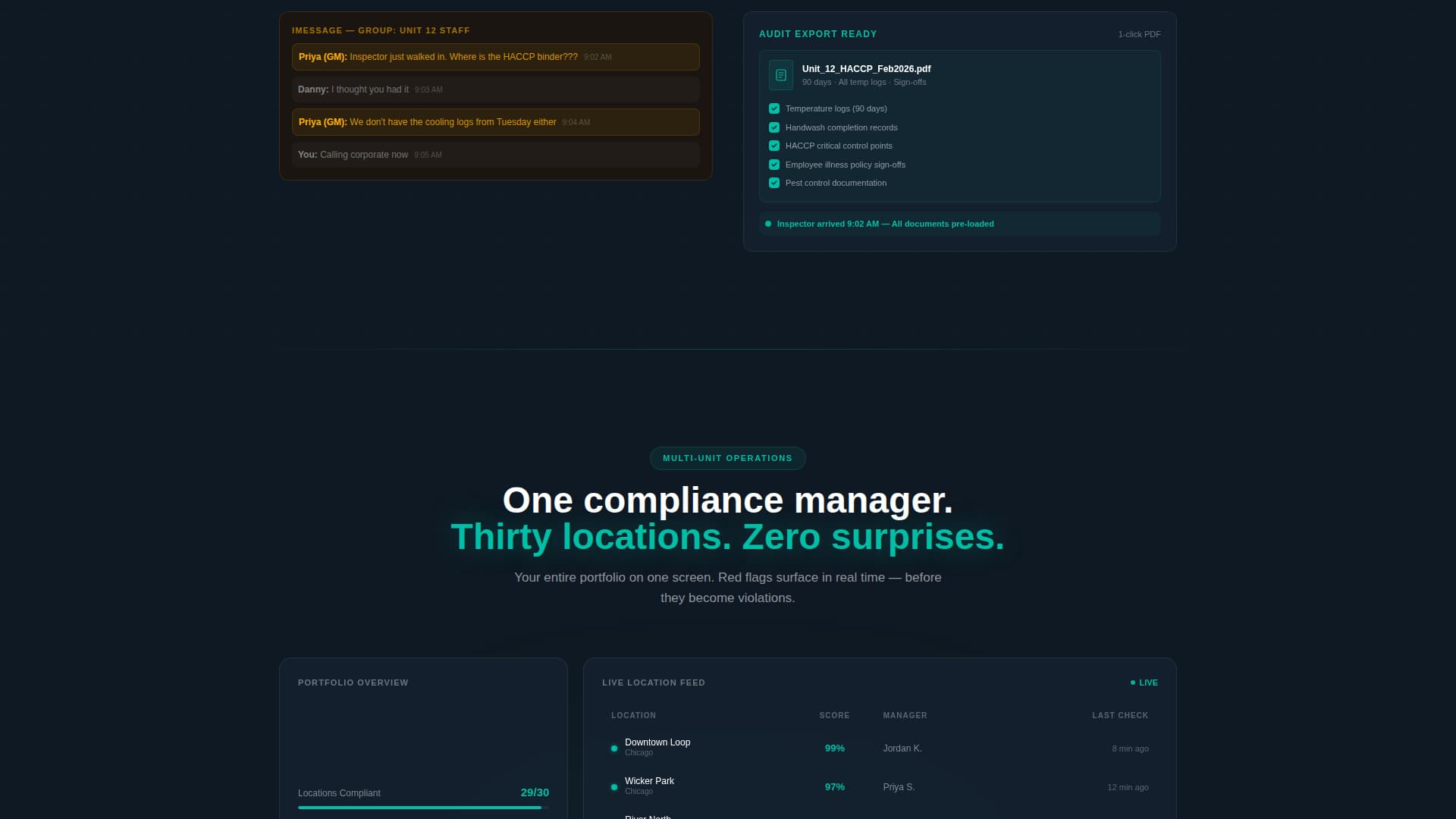Viewport: 1456px width, 819px height.
Task: Click the green status dot beside Downtown Loop
Action: pos(614,748)
